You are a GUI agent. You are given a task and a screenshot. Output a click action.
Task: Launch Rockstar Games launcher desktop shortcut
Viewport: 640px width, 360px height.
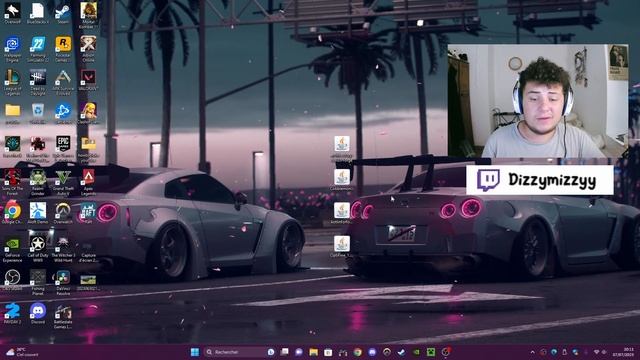[x=63, y=48]
